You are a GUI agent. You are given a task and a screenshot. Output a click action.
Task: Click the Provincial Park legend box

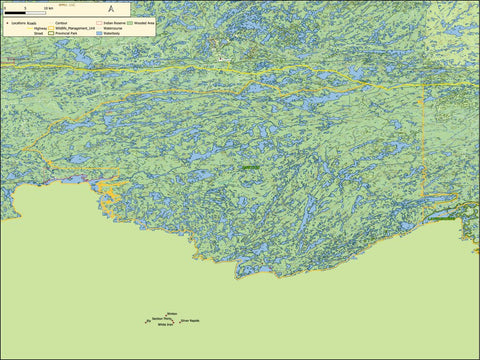(51, 33)
